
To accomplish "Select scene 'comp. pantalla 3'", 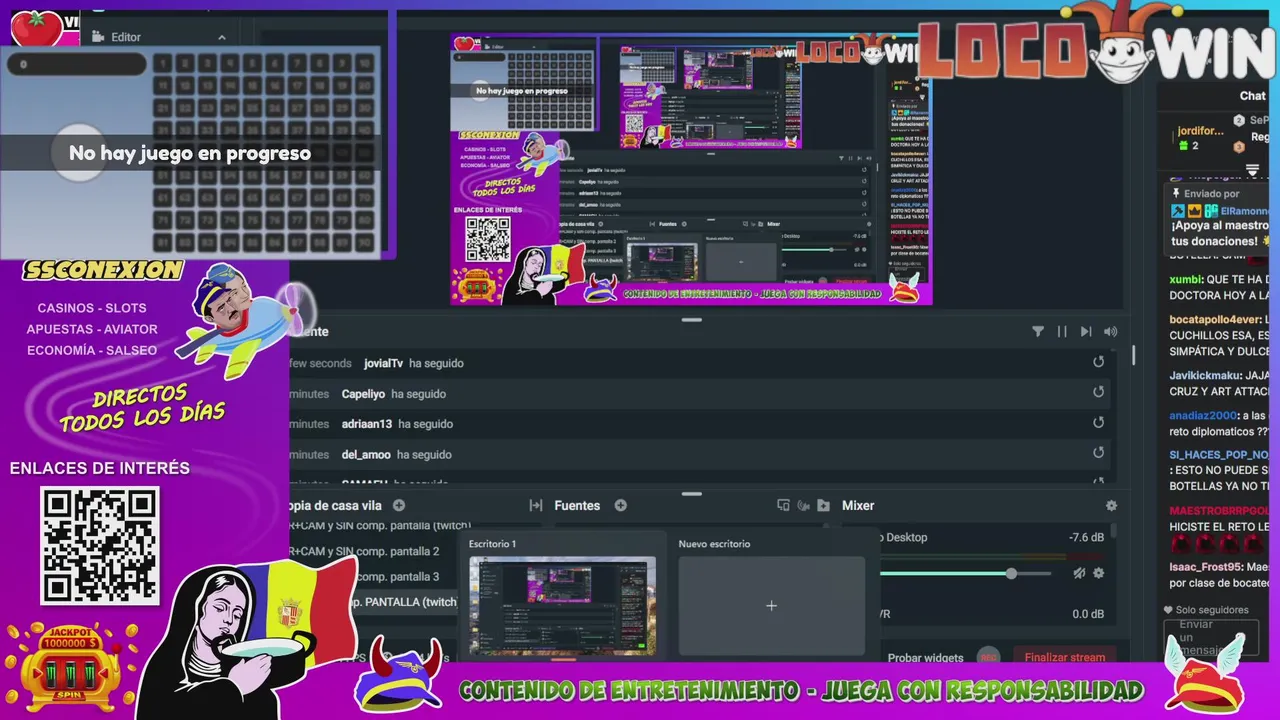I will (x=398, y=577).
